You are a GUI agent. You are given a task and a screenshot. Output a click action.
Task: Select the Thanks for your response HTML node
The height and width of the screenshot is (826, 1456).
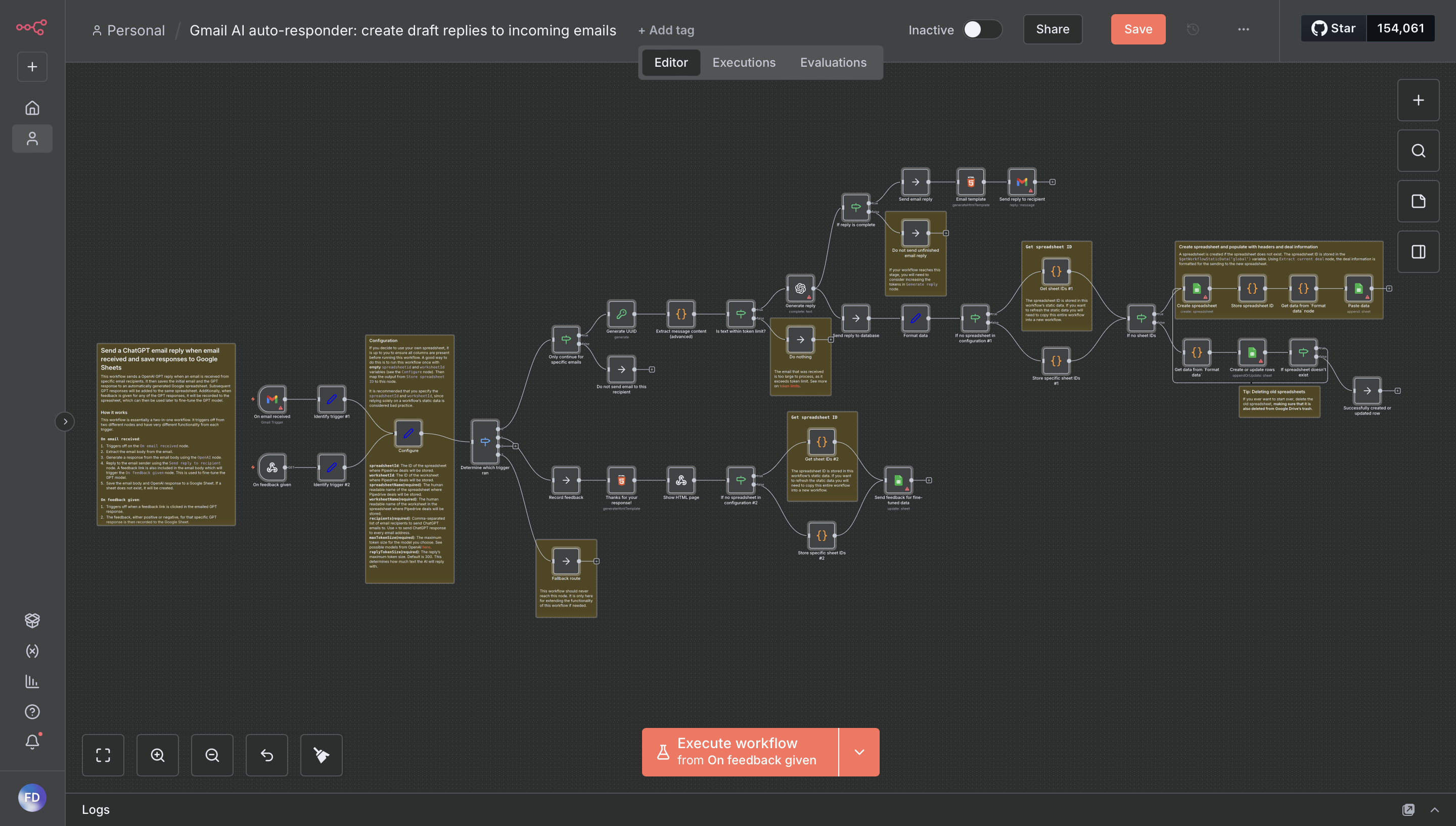621,481
